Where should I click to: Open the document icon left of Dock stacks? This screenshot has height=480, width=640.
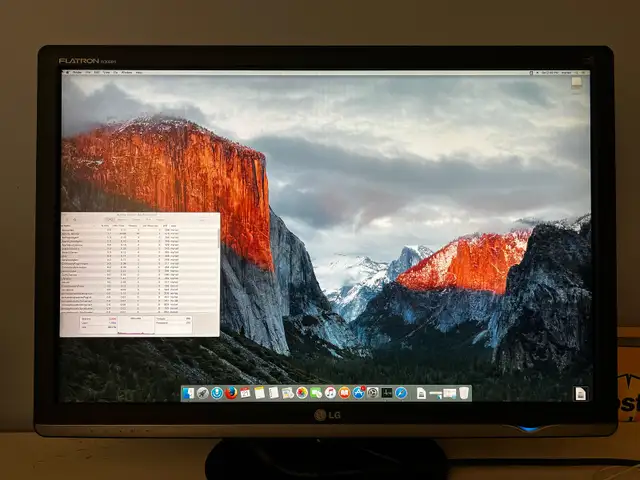coord(421,393)
